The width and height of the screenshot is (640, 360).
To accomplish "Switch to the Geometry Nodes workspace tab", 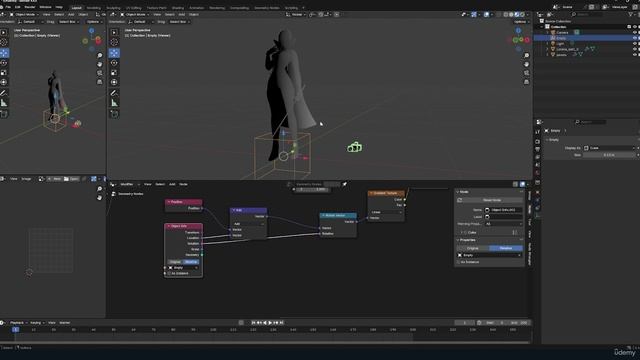I will tap(267, 8).
